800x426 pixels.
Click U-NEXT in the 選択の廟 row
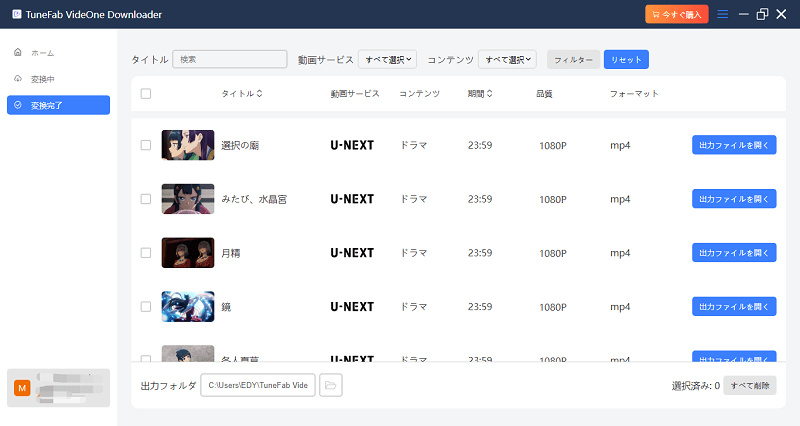coord(352,145)
